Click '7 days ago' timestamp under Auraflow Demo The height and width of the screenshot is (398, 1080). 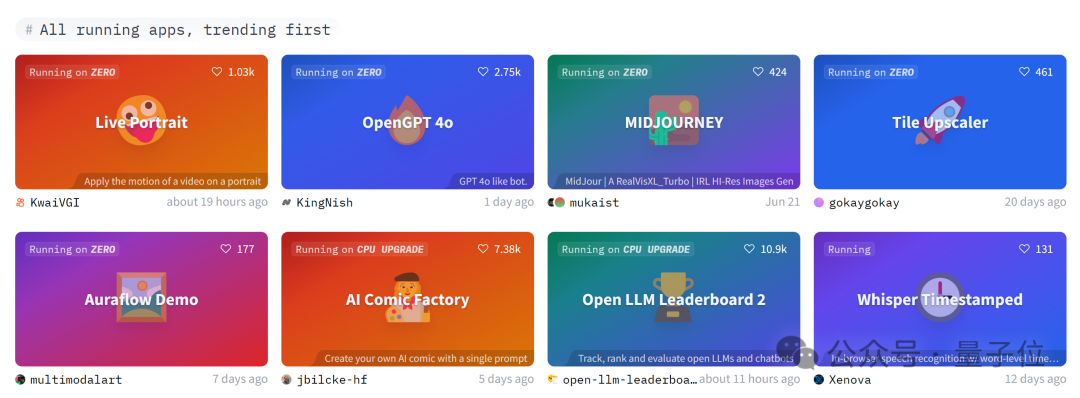pos(240,379)
